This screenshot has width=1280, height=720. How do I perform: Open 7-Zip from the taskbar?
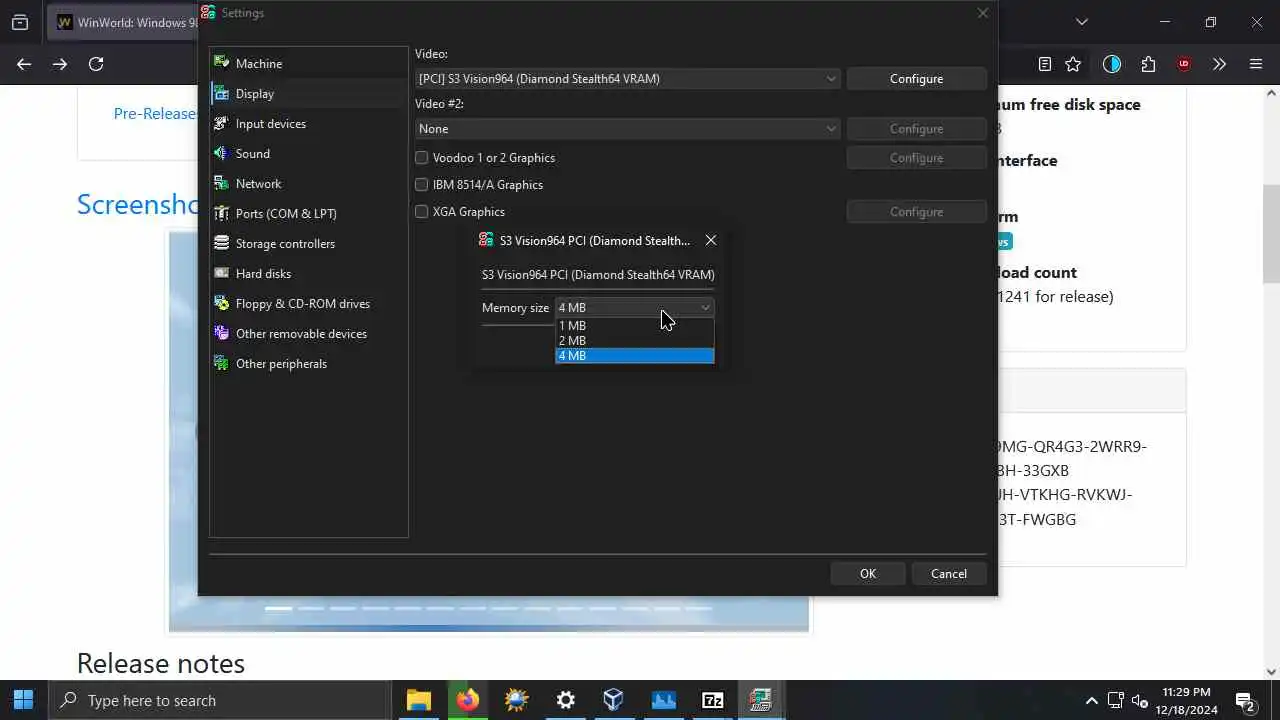tap(712, 700)
